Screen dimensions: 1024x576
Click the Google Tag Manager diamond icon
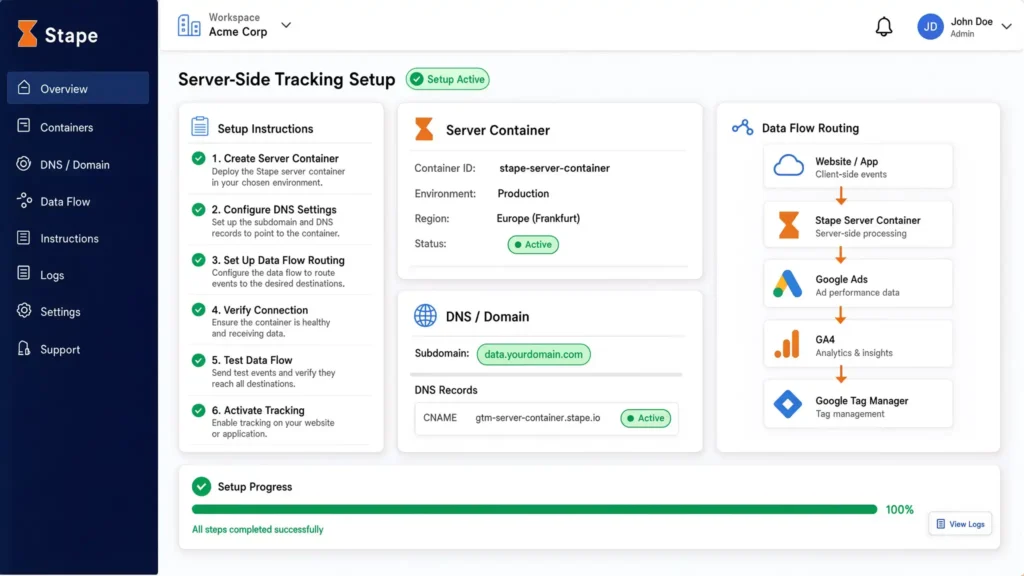(x=788, y=404)
